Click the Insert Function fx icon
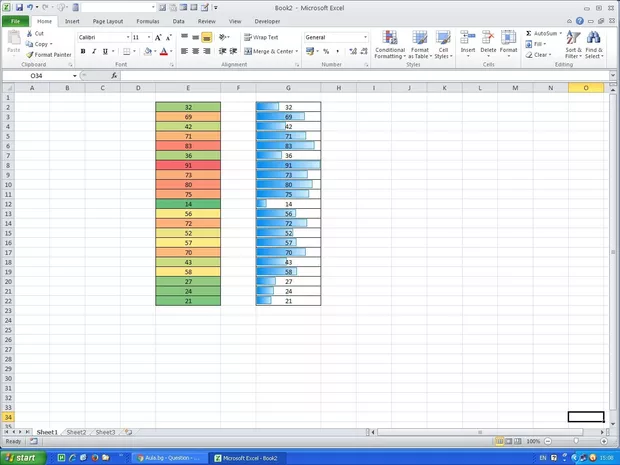The width and height of the screenshot is (620, 465). 114,76
